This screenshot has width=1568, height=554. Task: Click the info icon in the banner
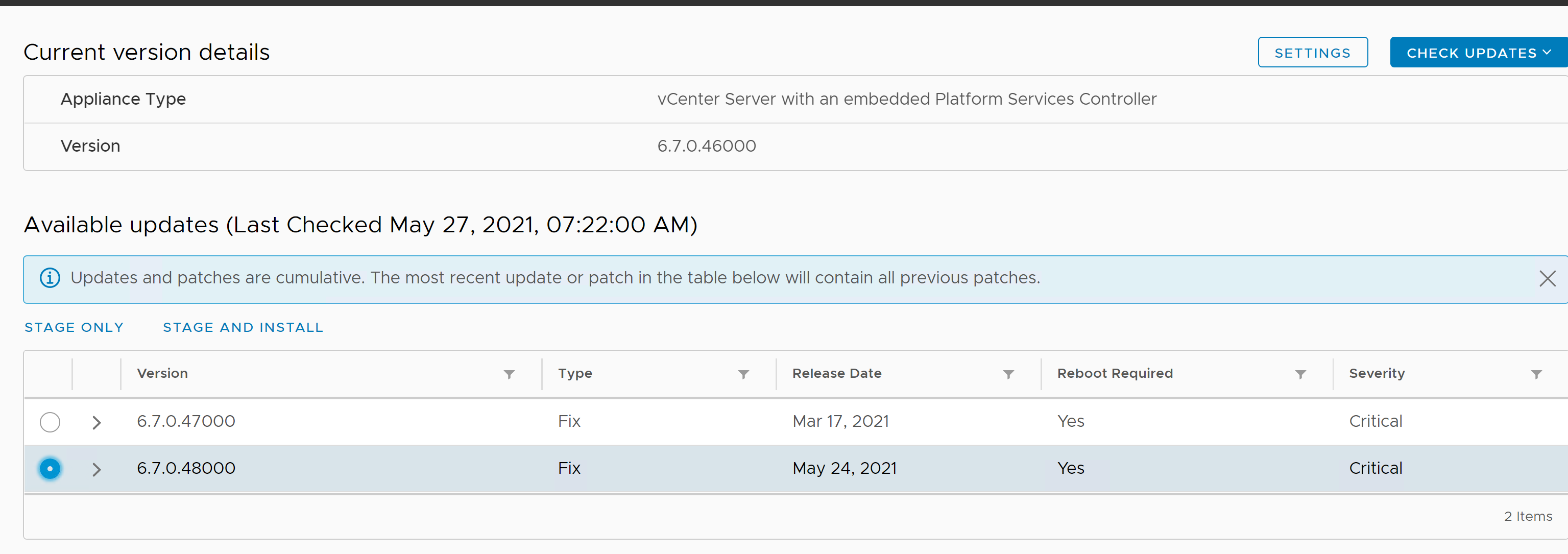pos(50,278)
